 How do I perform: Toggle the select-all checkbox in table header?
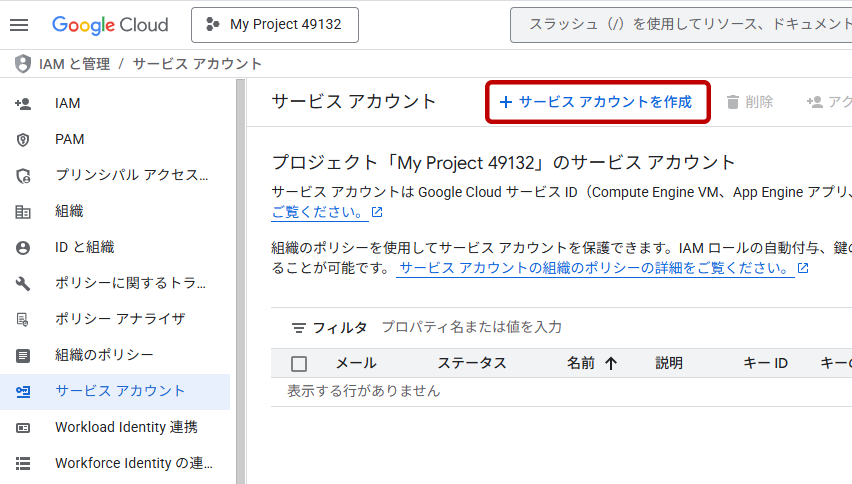299,364
